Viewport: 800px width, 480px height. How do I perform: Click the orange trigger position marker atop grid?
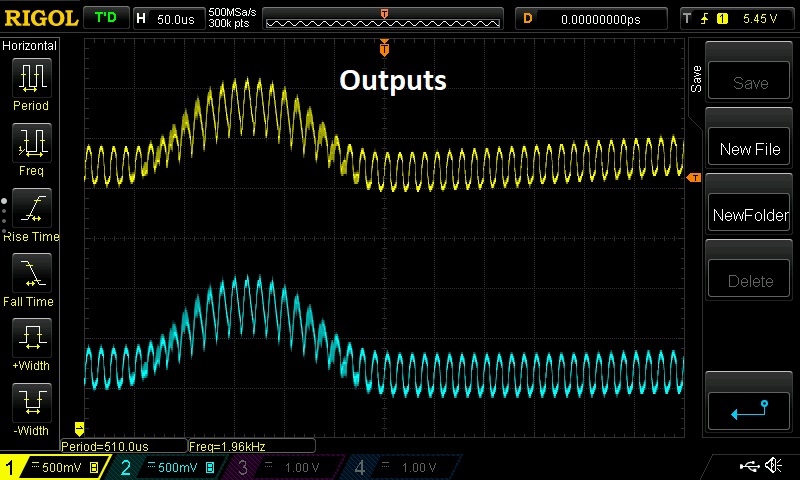(384, 47)
